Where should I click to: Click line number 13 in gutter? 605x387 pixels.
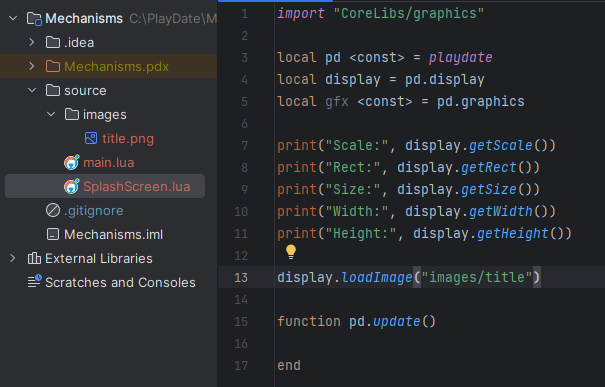pyautogui.click(x=241, y=277)
